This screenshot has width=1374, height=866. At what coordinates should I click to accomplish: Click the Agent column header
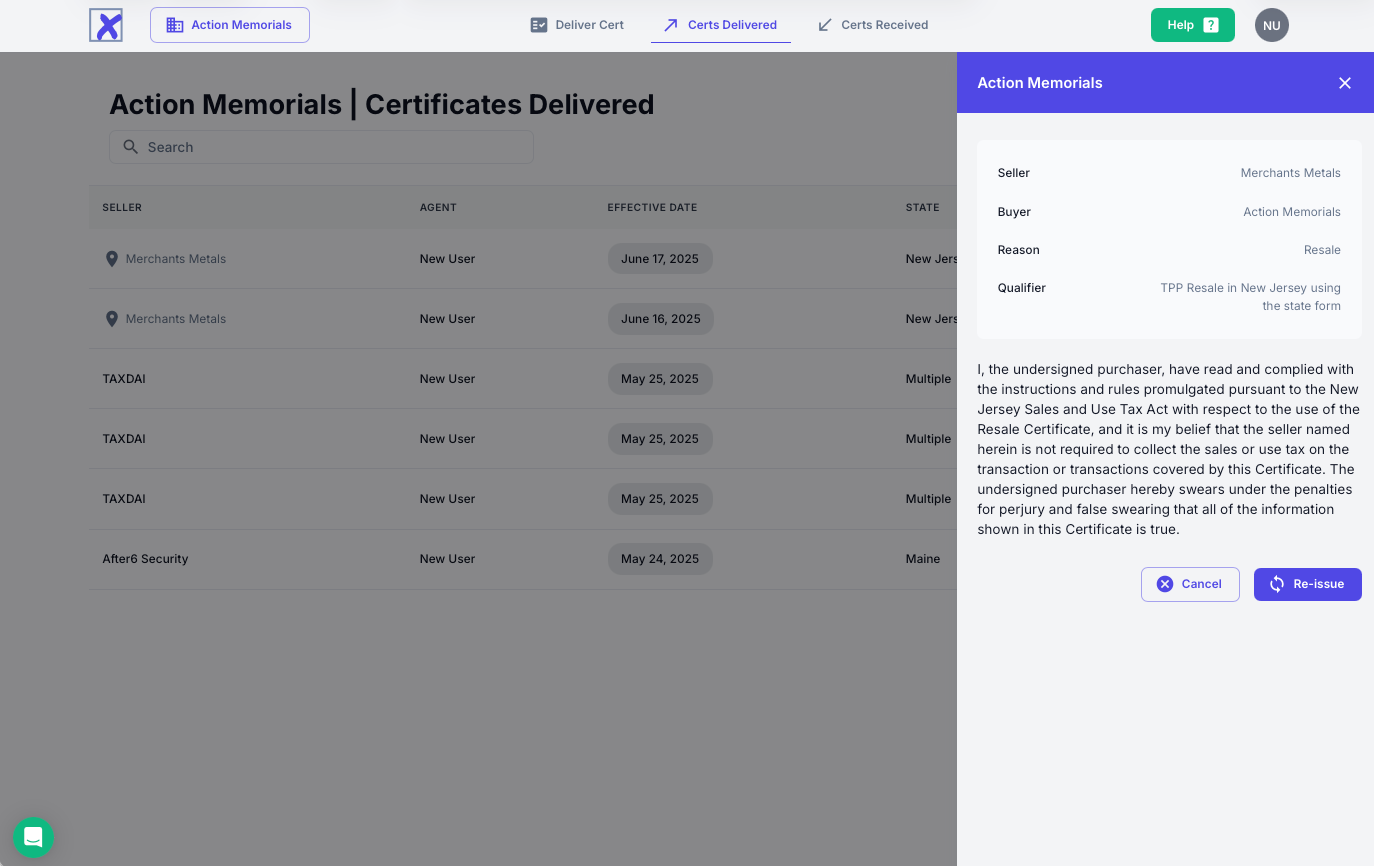(438, 208)
